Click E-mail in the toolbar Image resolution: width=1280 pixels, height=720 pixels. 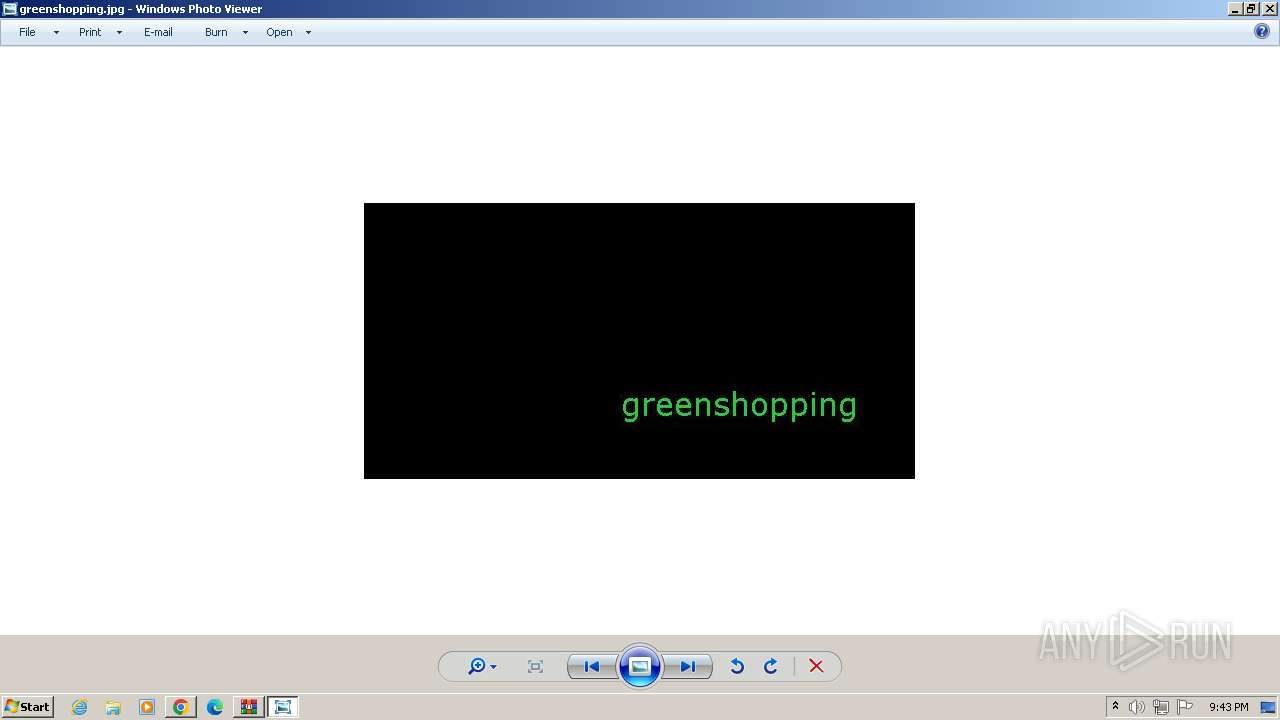pyautogui.click(x=158, y=32)
